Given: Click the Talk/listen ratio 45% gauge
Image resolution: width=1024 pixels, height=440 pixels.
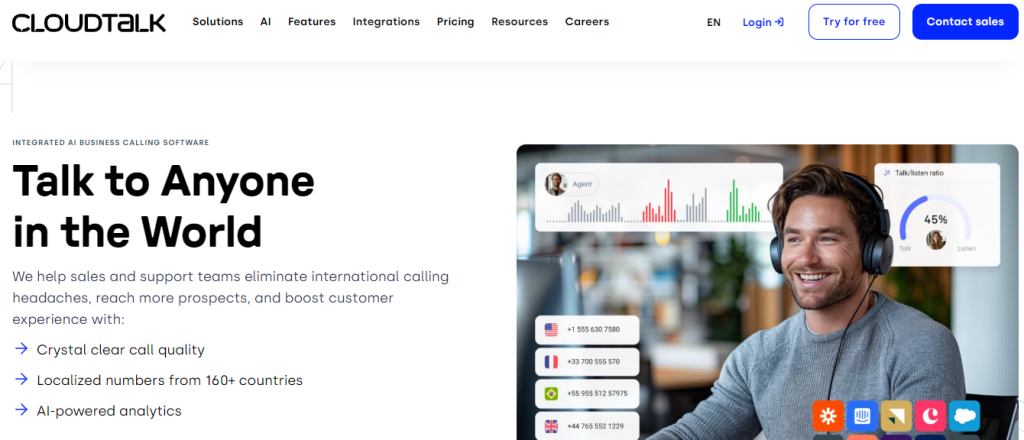Looking at the screenshot, I should [x=935, y=222].
